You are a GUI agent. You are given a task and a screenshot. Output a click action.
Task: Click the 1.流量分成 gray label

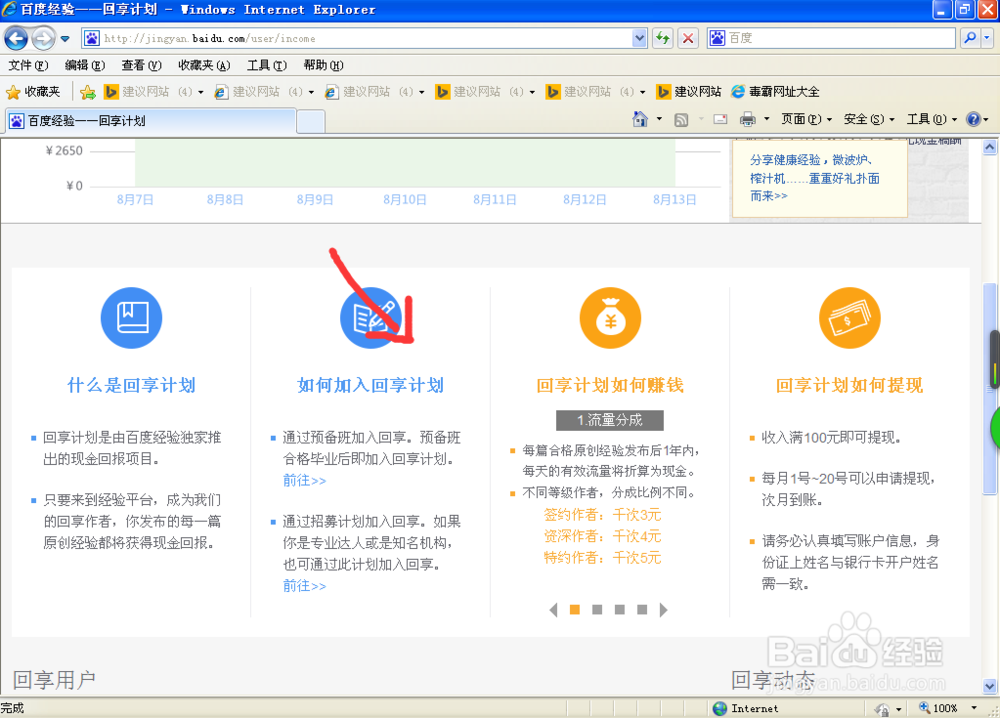[610, 420]
